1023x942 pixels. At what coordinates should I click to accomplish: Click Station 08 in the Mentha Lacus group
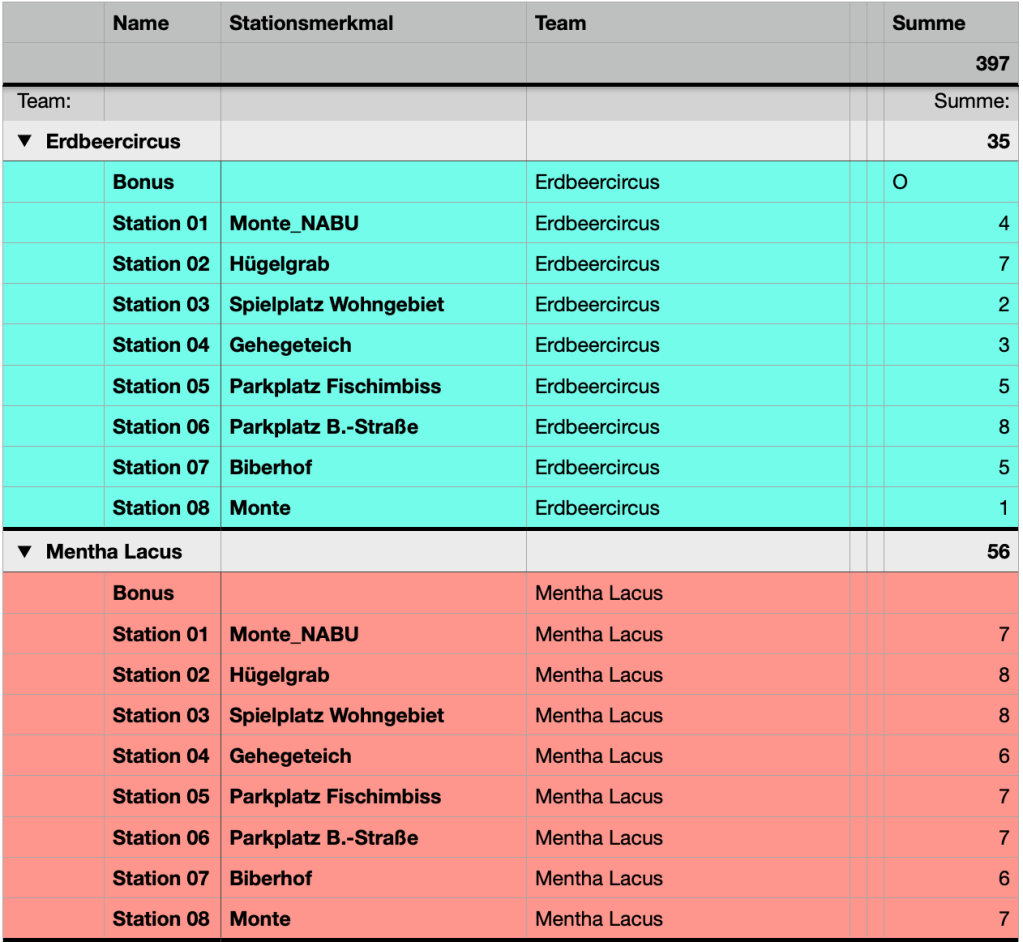tap(161, 919)
